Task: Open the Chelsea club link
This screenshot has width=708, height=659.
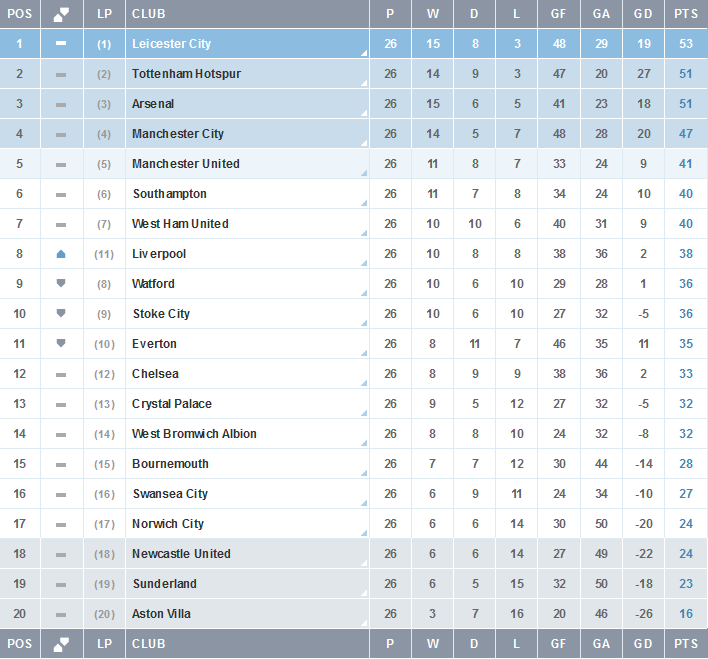Action: [155, 374]
